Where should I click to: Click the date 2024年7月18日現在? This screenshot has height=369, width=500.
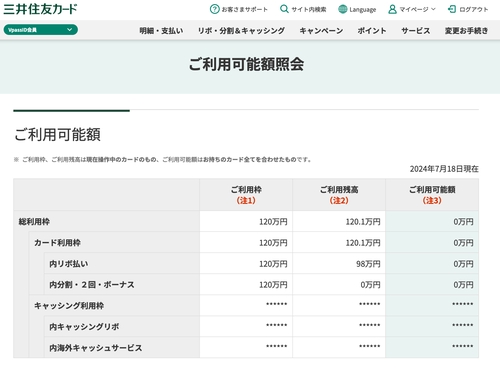444,169
